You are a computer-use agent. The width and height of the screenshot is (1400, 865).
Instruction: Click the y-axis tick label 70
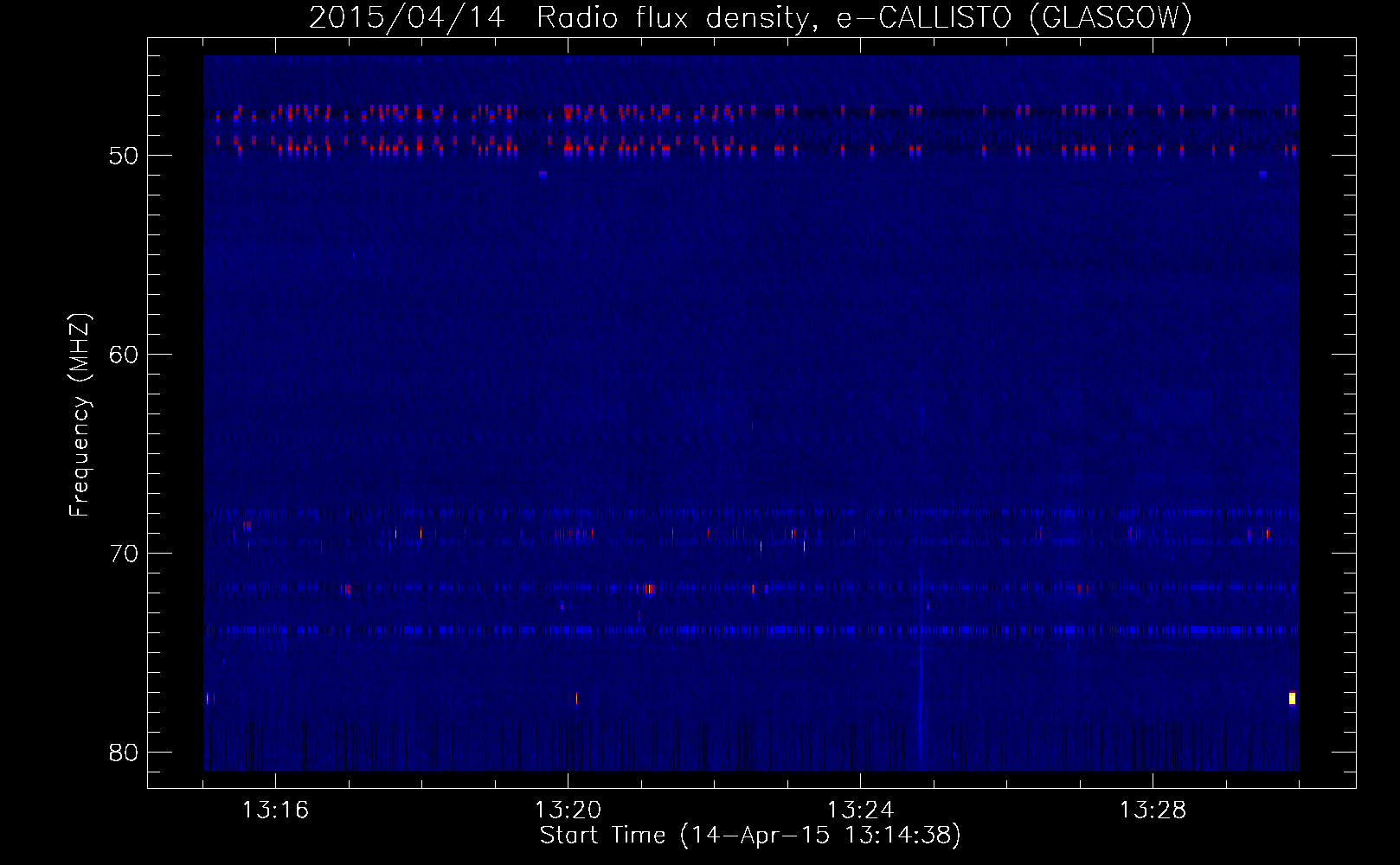(x=124, y=554)
